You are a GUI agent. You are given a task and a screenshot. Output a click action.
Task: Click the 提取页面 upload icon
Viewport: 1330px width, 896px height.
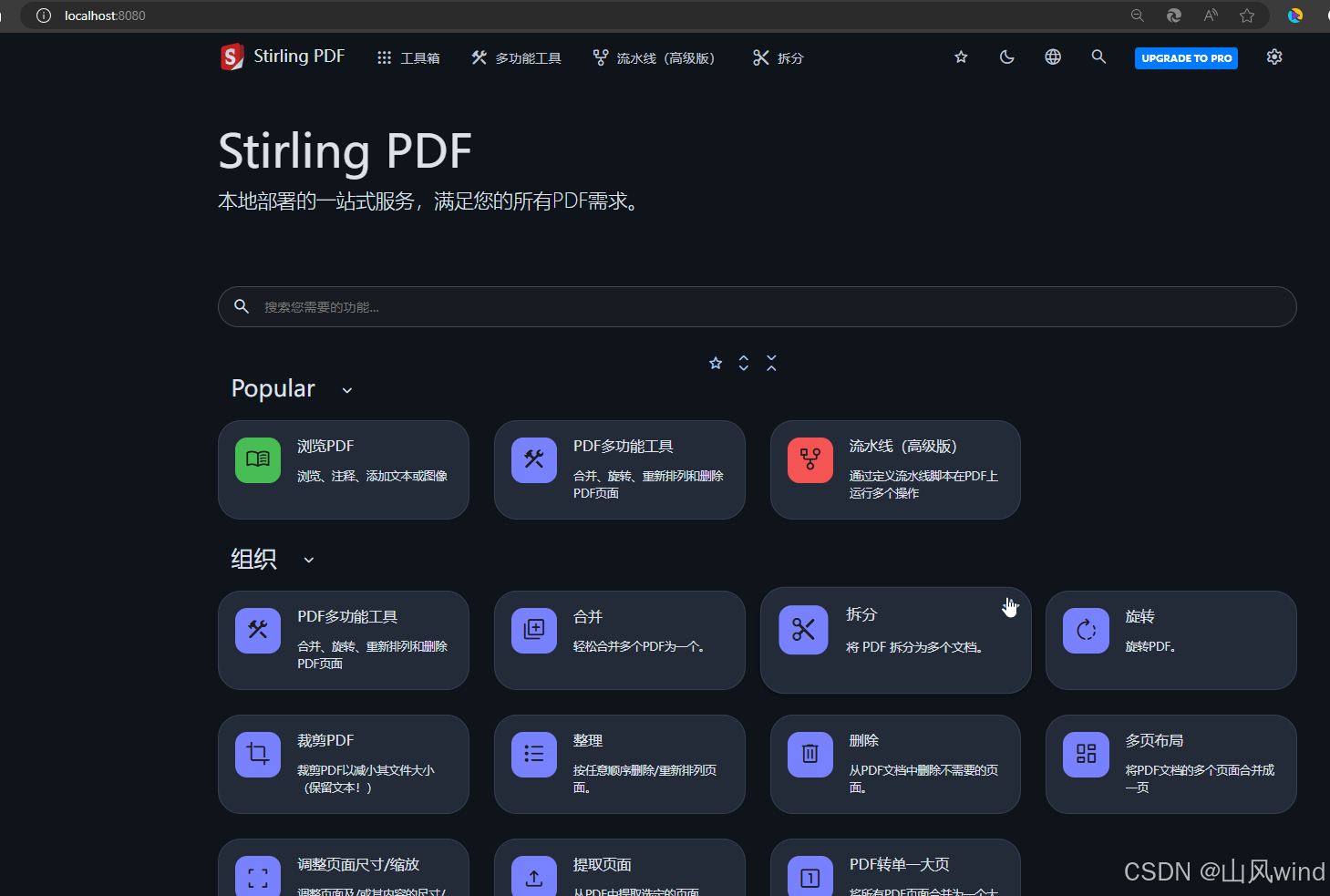point(534,876)
